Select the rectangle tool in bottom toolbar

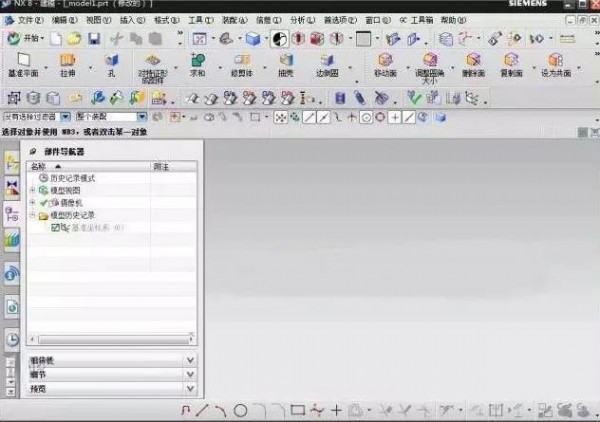[x=298, y=410]
